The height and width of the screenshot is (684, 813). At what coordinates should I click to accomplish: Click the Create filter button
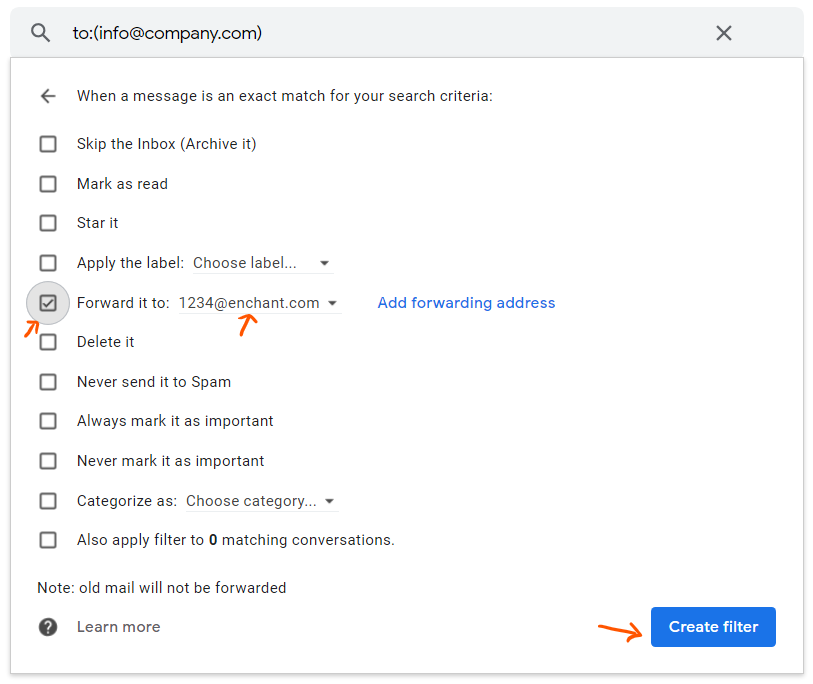(713, 627)
